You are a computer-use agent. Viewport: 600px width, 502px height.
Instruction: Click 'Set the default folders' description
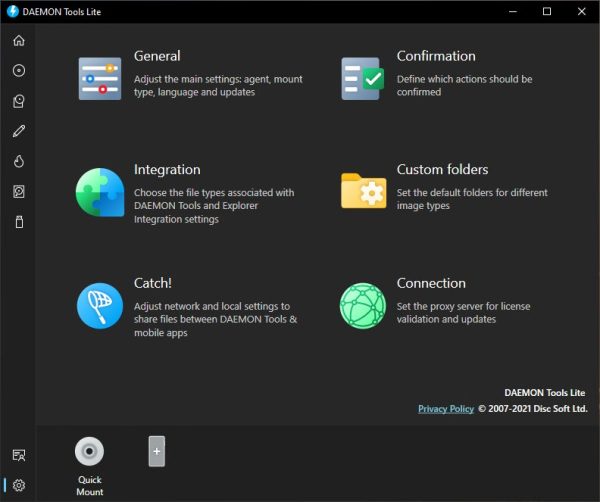472,199
